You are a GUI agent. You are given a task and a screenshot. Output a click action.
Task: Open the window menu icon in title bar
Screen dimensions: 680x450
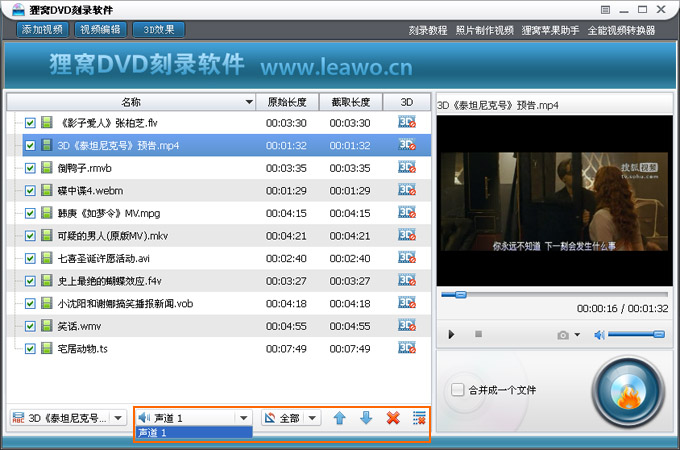(x=605, y=10)
